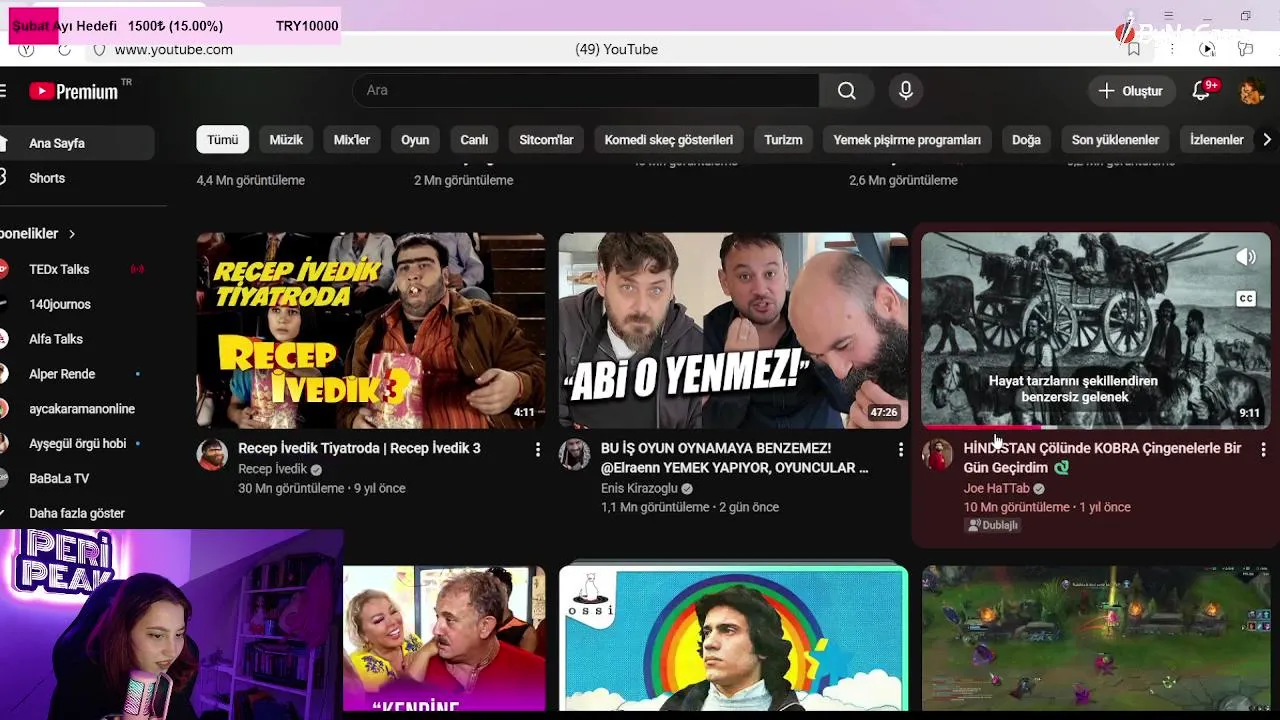The image size is (1280, 720).
Task: Click the search magnifier button
Action: (x=847, y=91)
